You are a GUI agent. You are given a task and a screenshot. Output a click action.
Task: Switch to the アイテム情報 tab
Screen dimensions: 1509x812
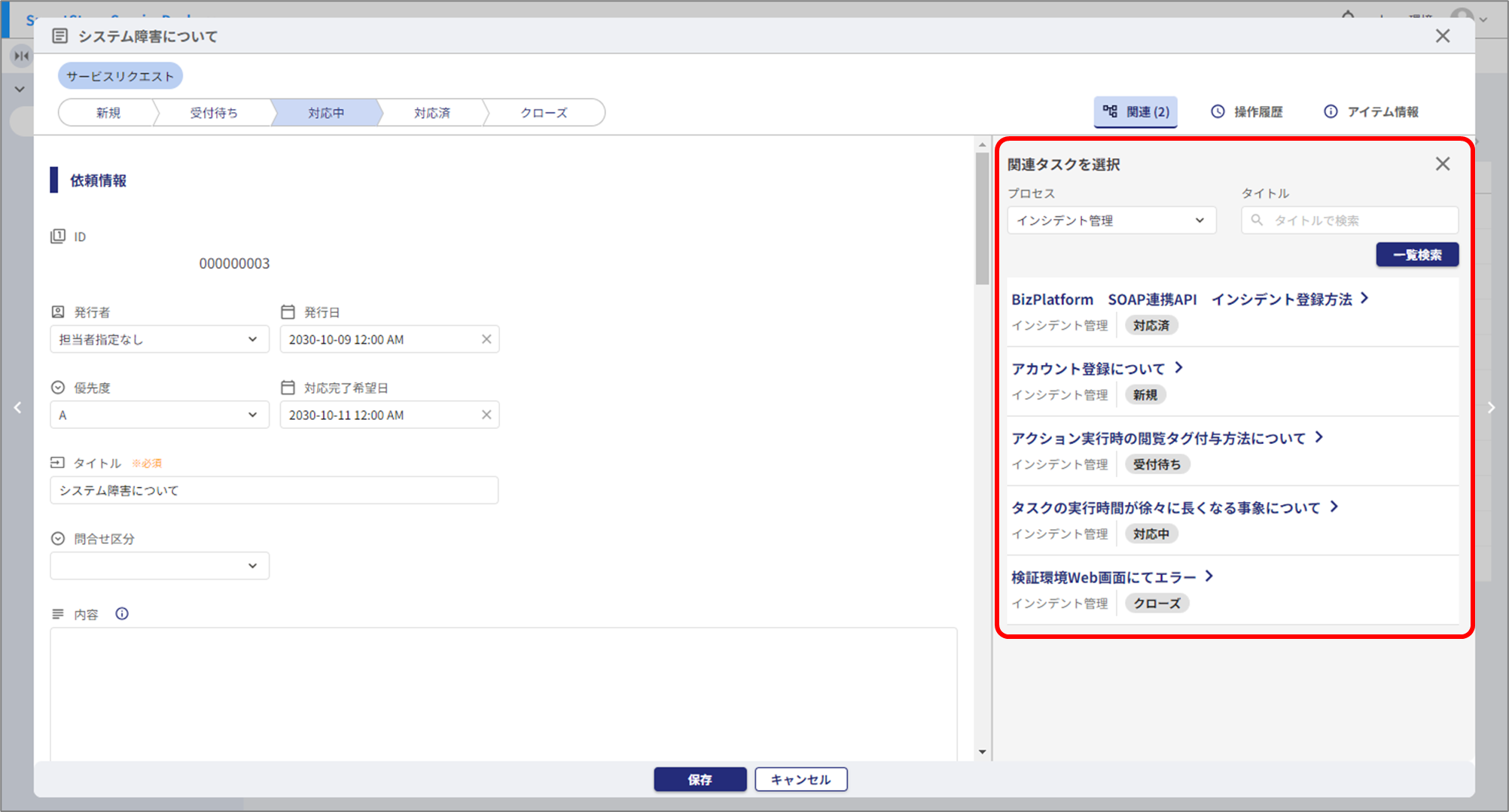point(1371,112)
